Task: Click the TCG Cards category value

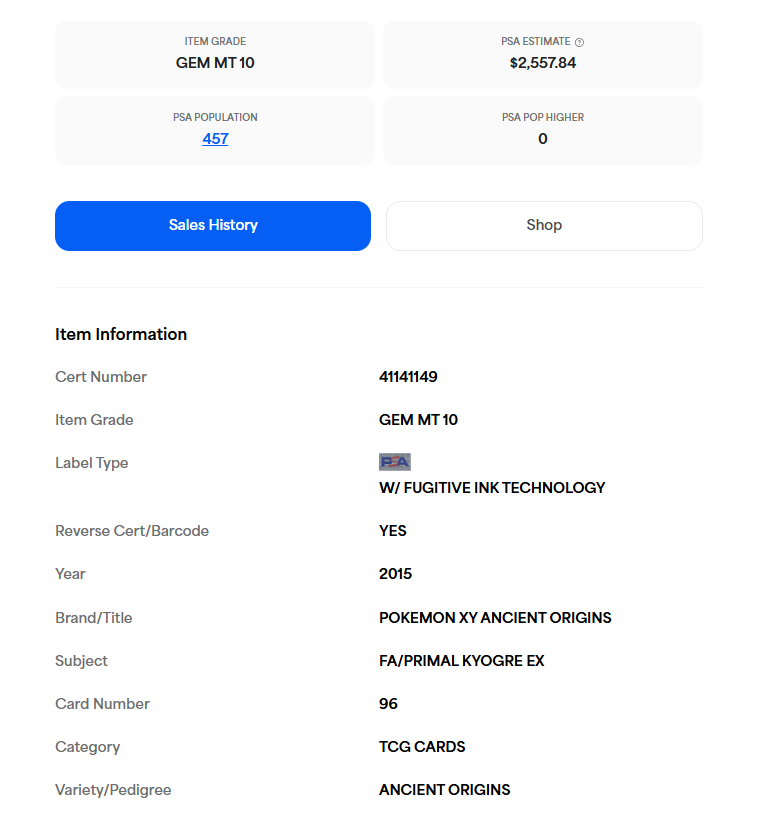Action: pyautogui.click(x=422, y=747)
